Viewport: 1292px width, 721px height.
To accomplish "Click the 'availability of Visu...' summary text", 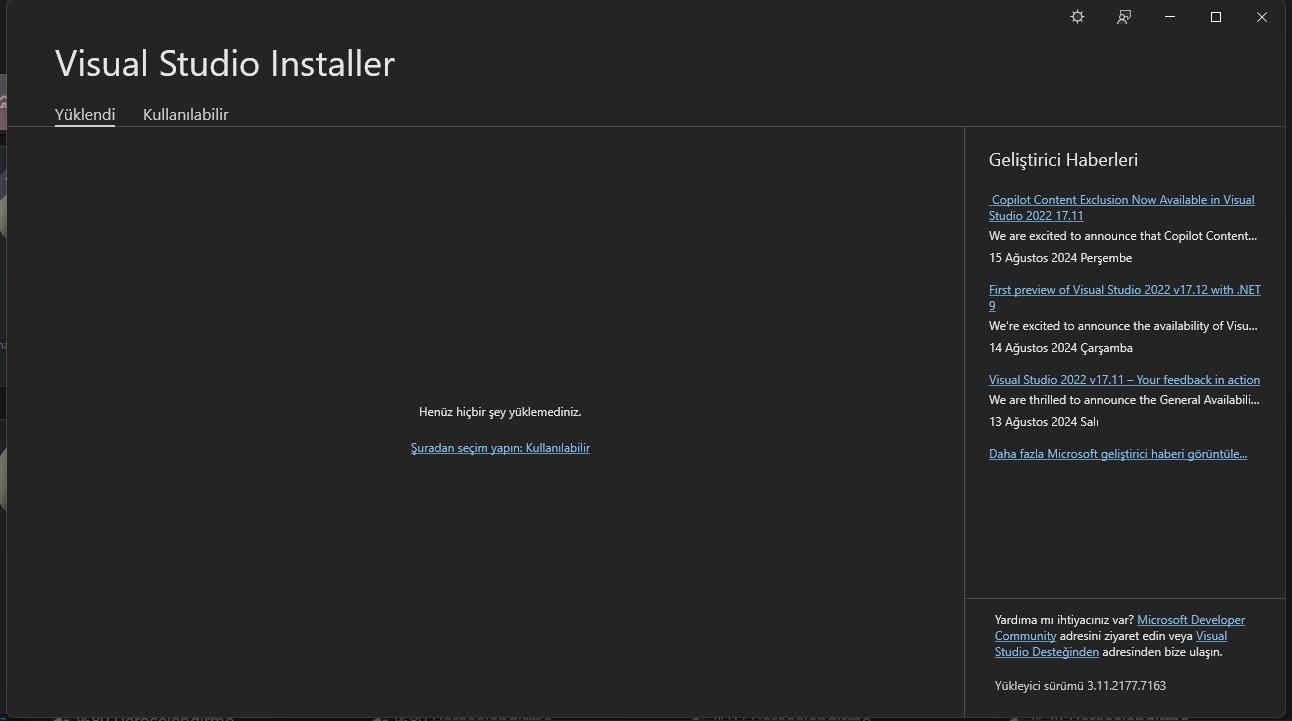I will tap(1123, 326).
